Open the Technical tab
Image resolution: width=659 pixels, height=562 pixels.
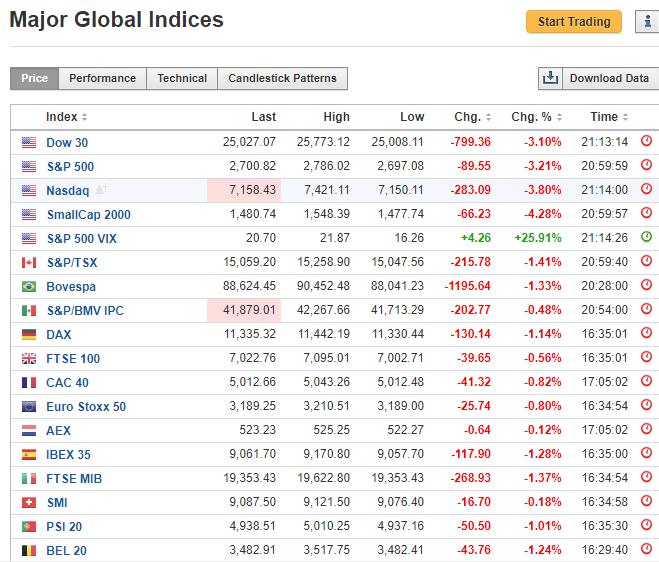click(182, 78)
